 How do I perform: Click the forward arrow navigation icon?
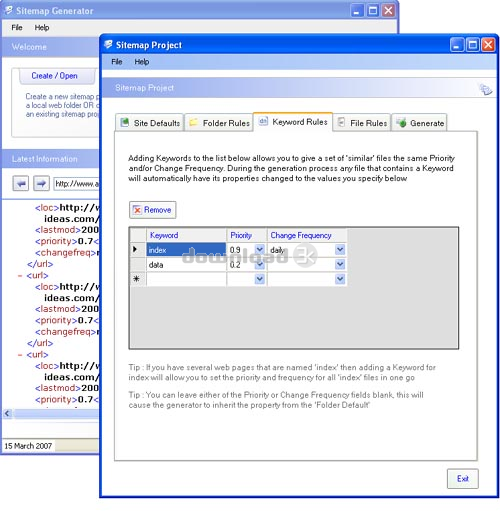pos(41,183)
